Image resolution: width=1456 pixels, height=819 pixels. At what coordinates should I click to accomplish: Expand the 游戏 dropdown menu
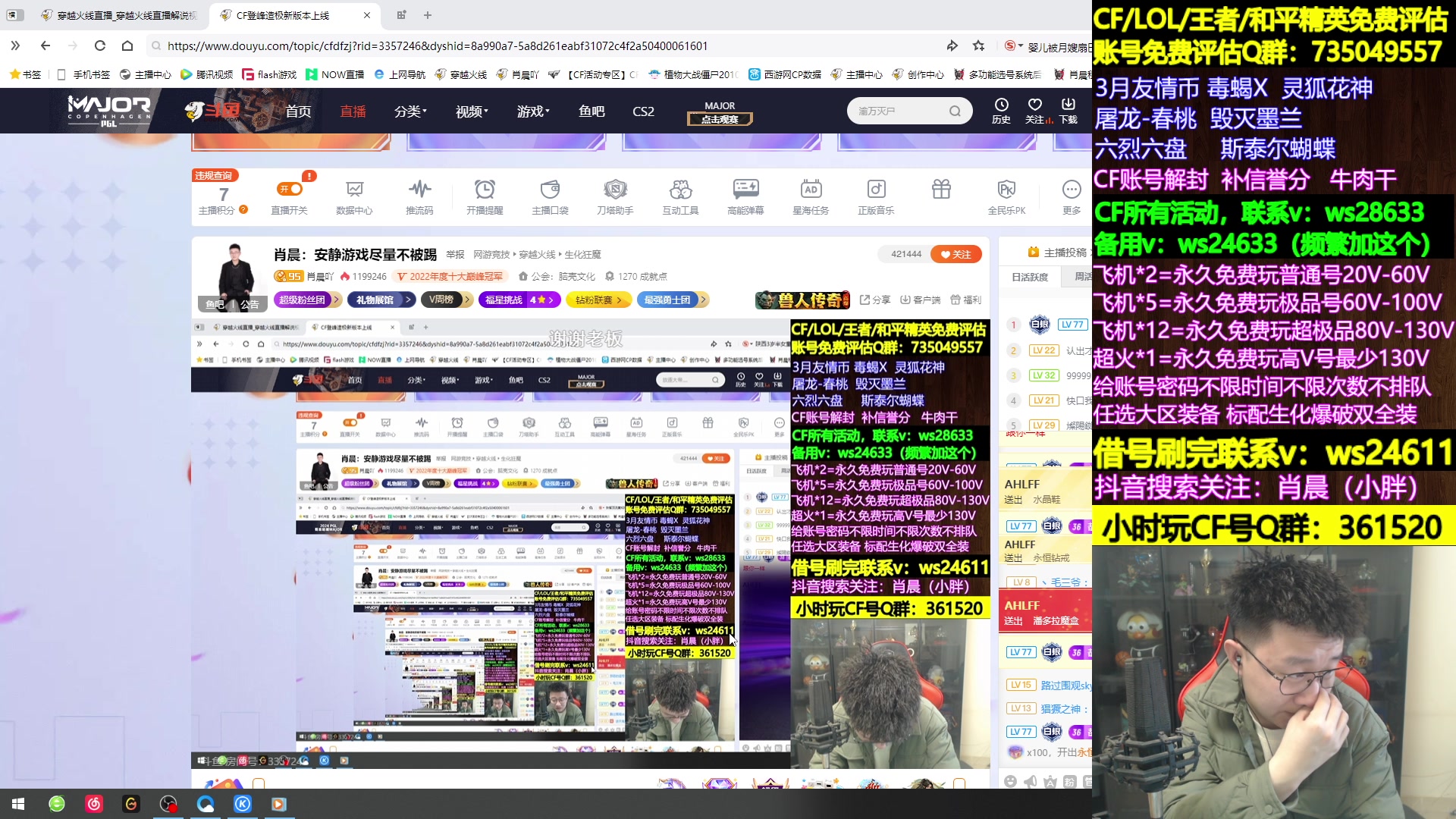533,111
